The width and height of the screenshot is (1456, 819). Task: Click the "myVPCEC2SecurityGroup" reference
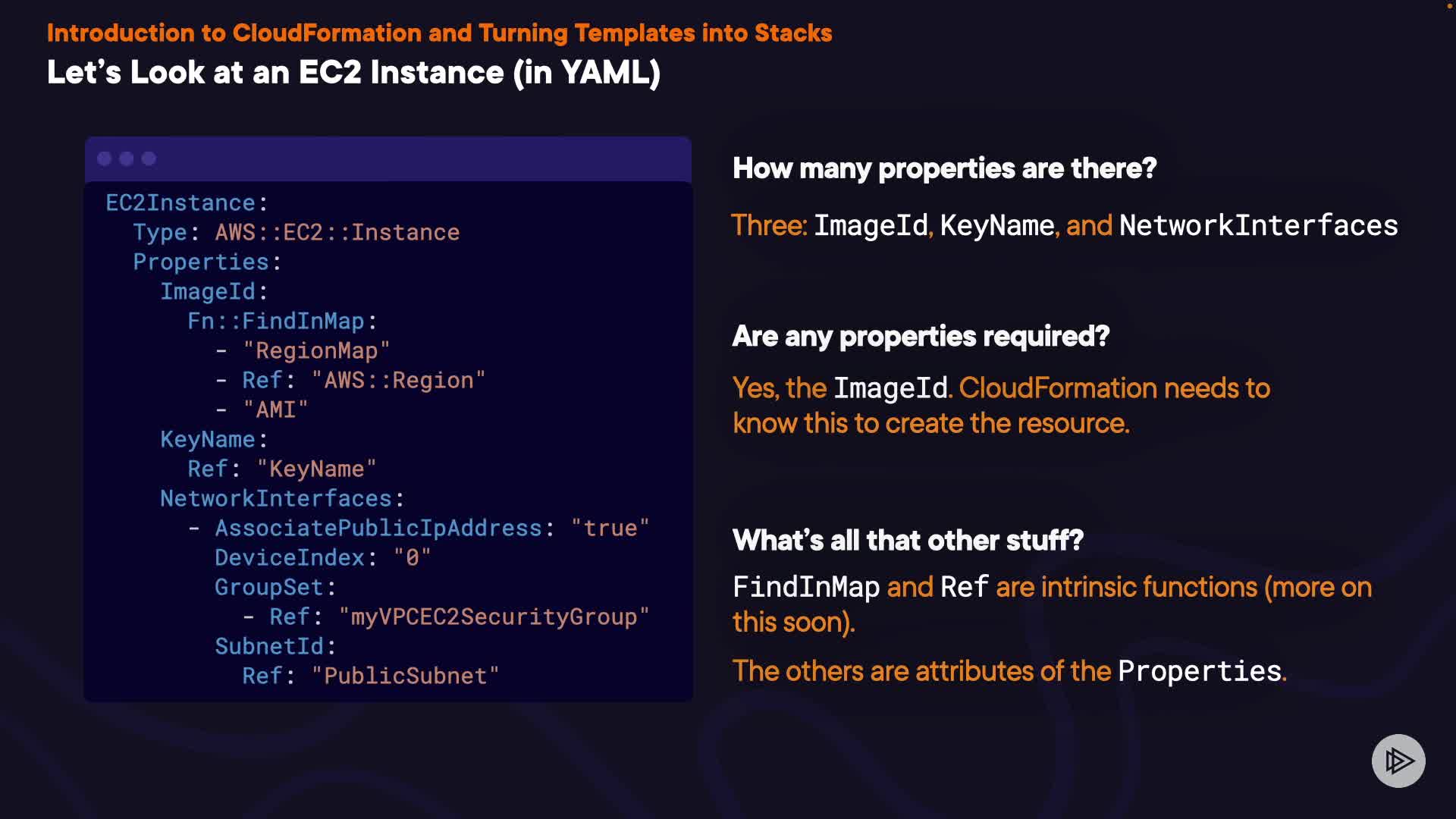[494, 617]
